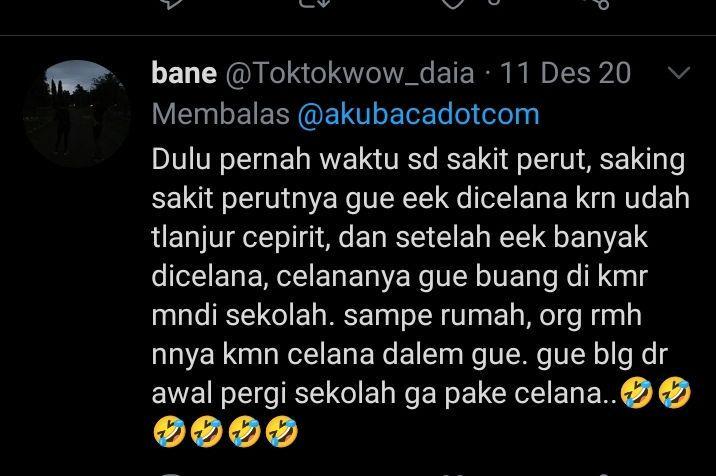Share bane's tweet using the bottom share icon

pos(602,474)
